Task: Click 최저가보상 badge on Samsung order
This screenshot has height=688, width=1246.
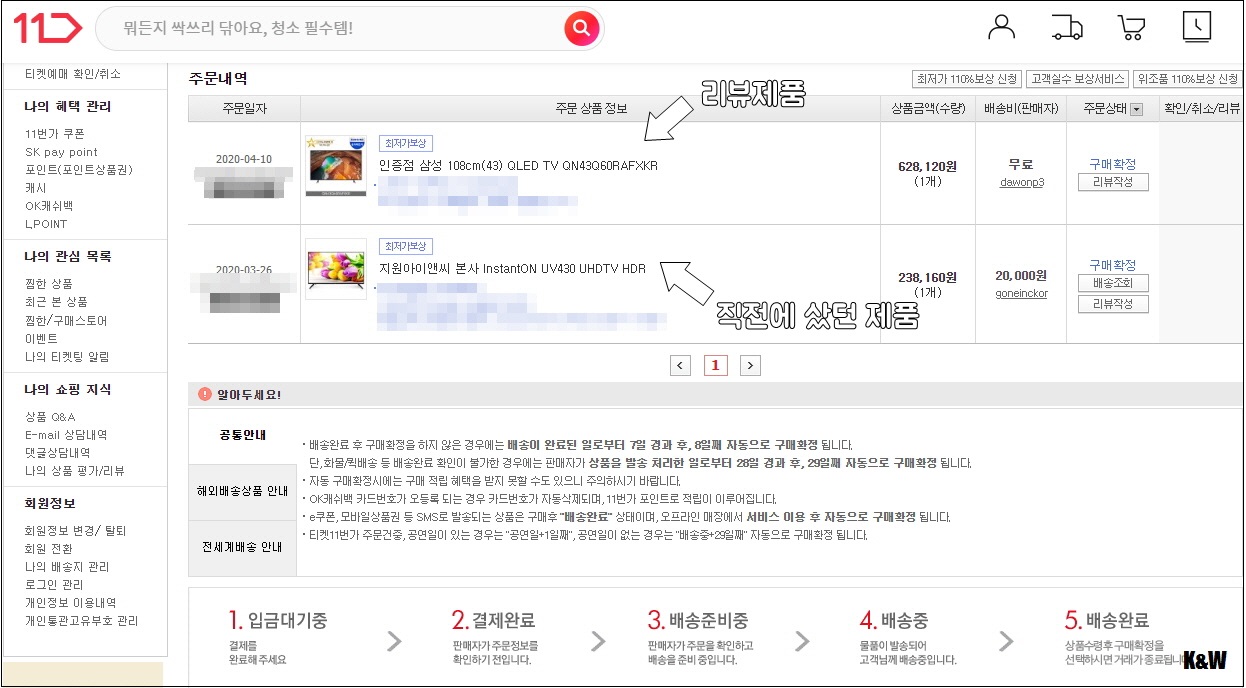Action: pyautogui.click(x=405, y=143)
